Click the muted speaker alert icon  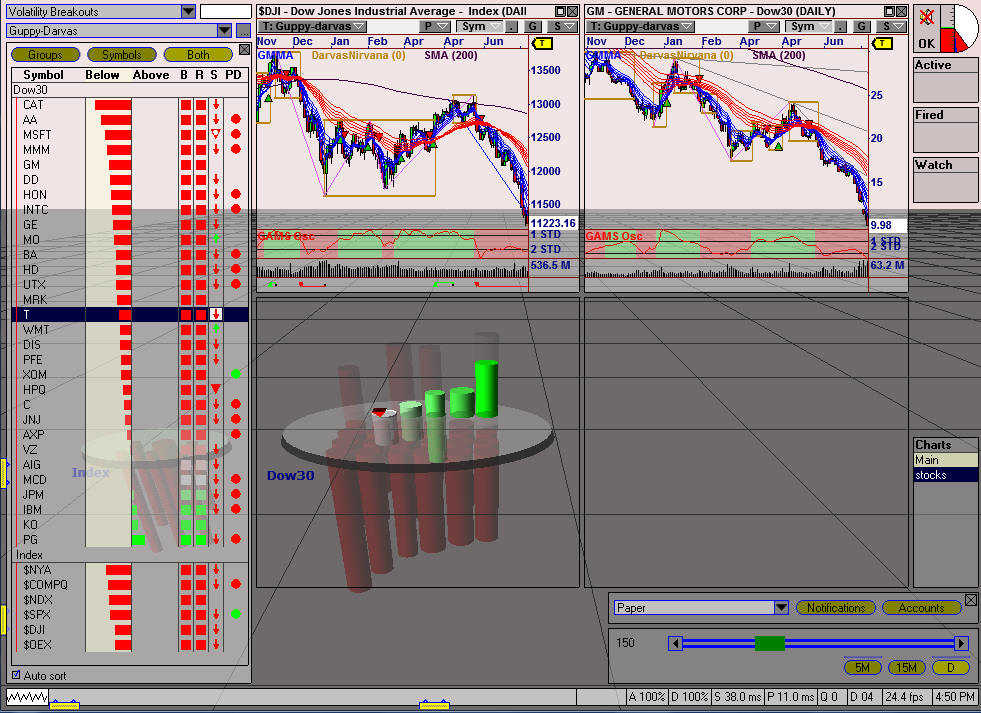point(927,18)
